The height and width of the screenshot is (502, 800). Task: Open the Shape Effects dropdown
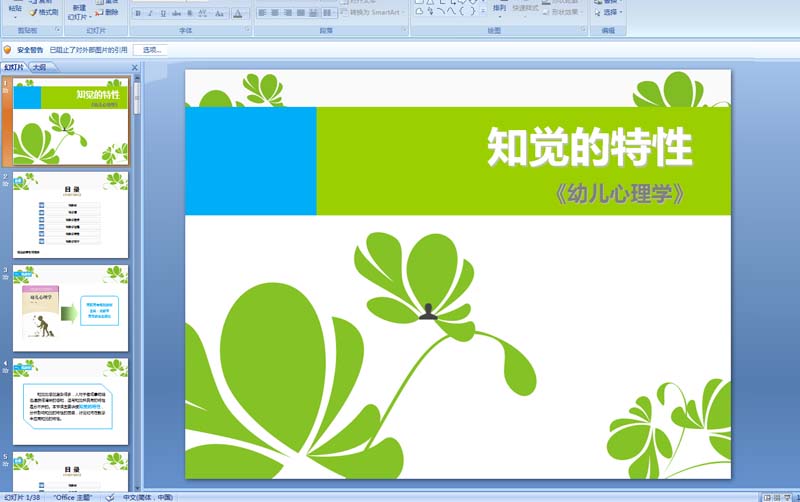pos(562,12)
